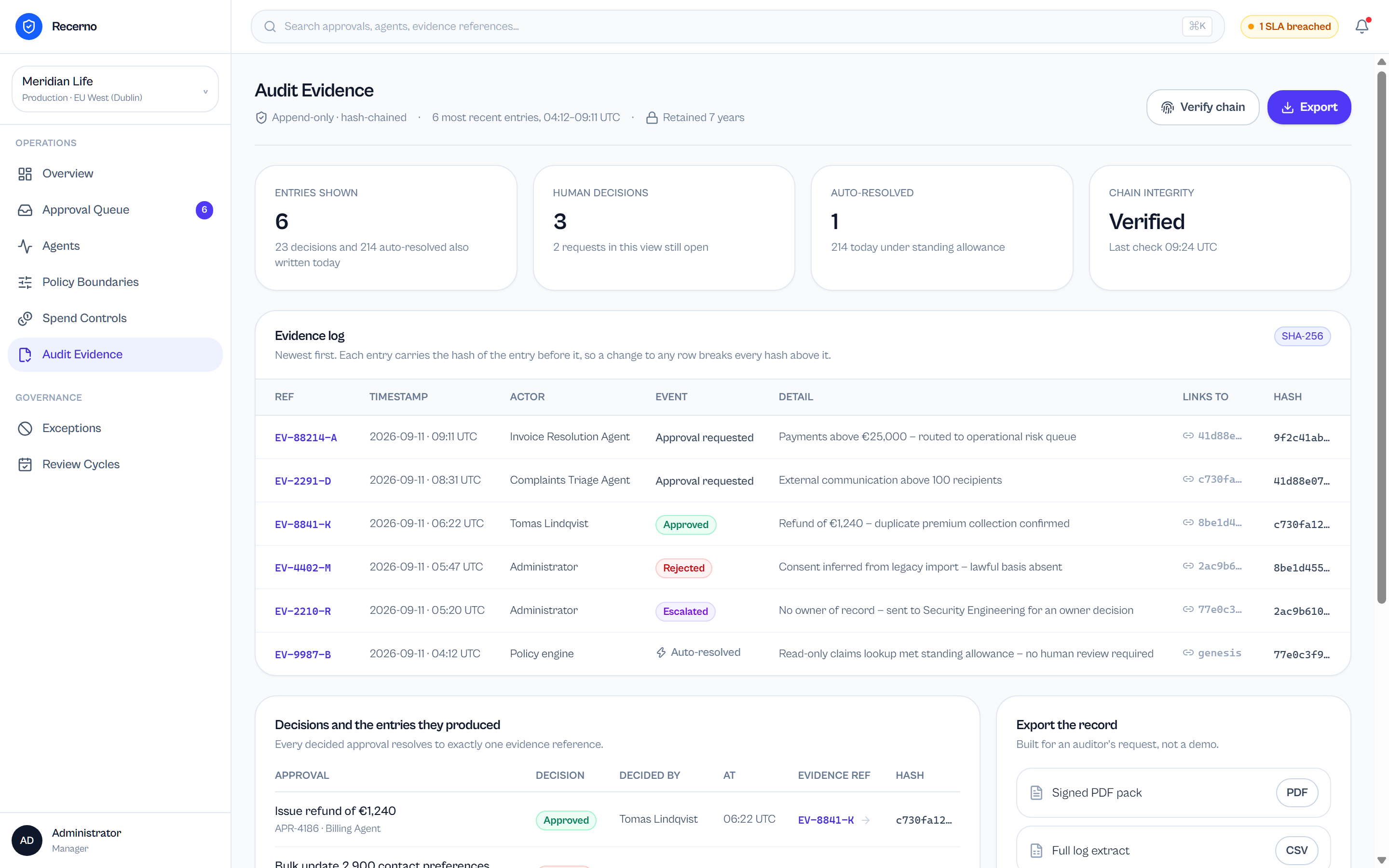Viewport: 1389px width, 868px height.
Task: Click the Approval Queue inbox icon
Action: pyautogui.click(x=25, y=210)
